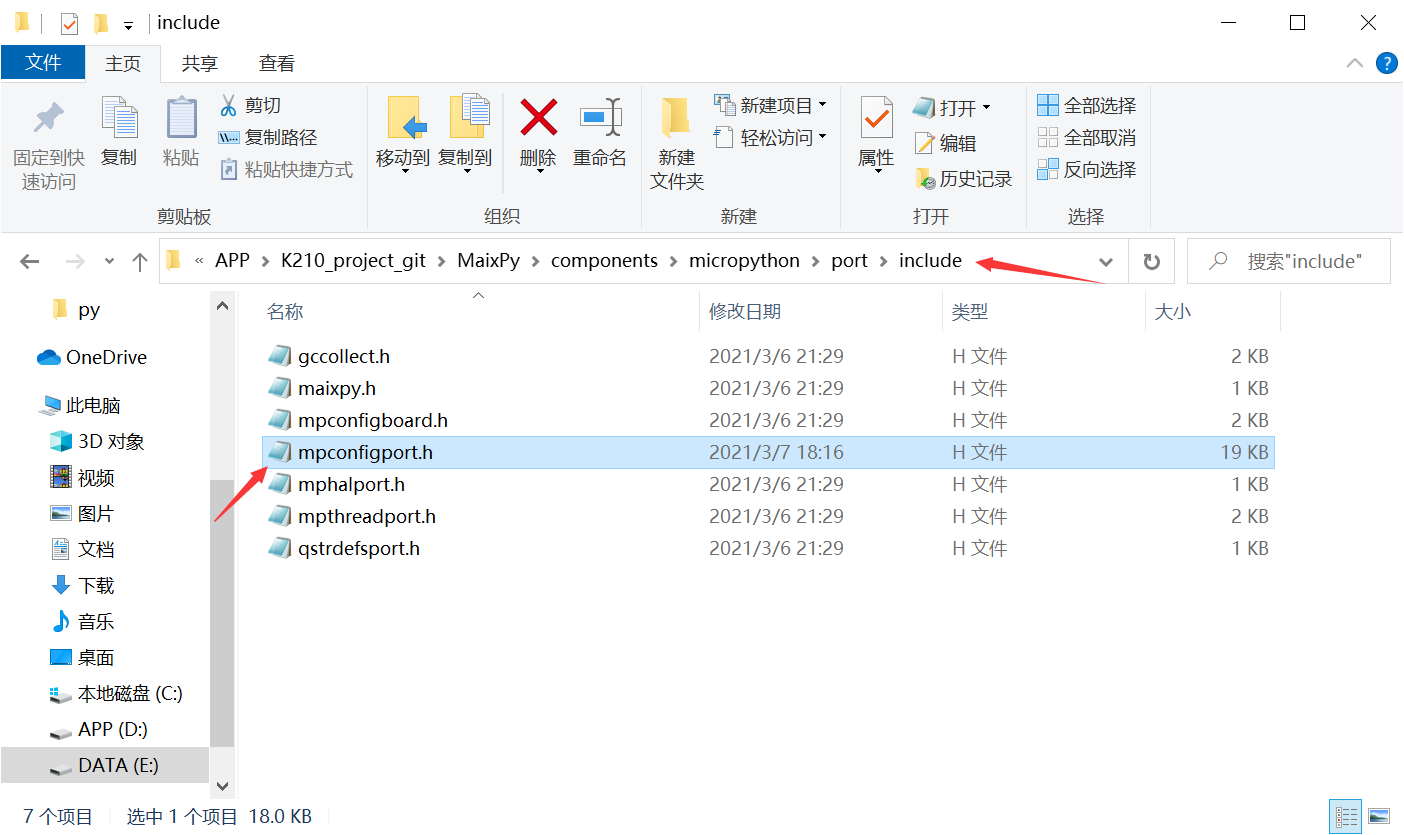Viewport: 1404px width, 835px height.
Task: Sort by 类型 column header
Action: [969, 312]
